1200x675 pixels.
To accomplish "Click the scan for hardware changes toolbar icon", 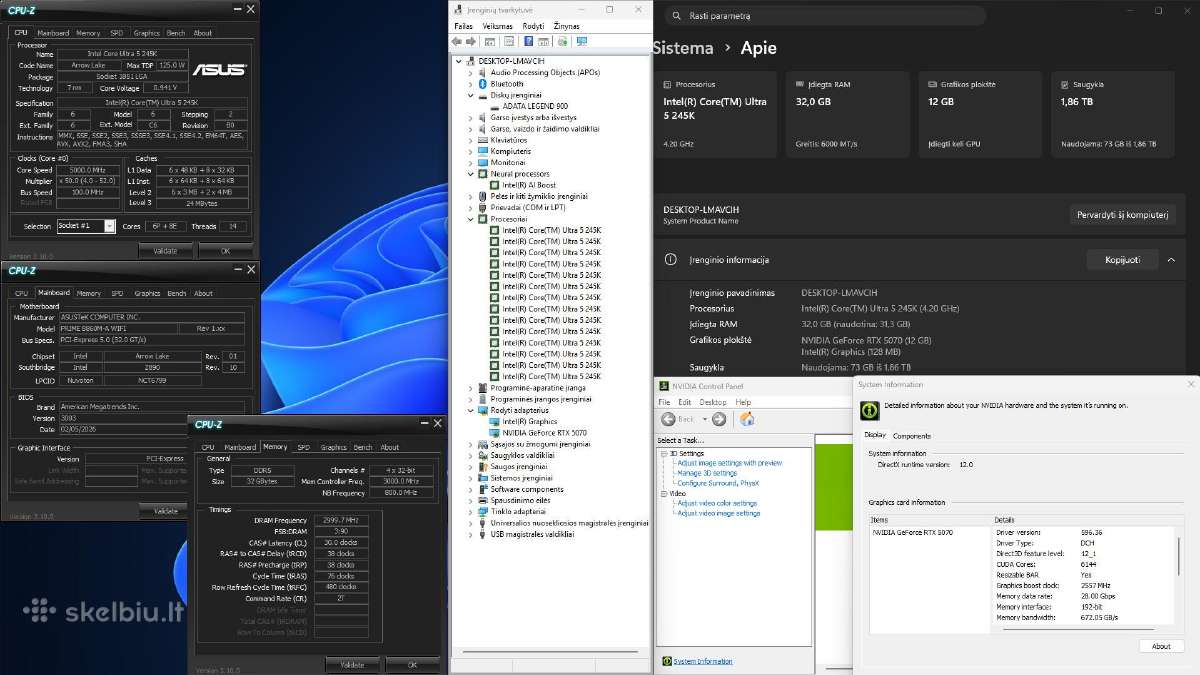I will point(563,41).
